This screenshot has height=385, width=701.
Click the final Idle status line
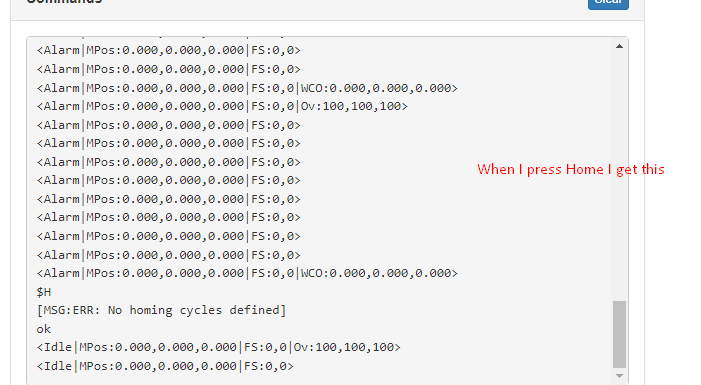pyautogui.click(x=165, y=366)
